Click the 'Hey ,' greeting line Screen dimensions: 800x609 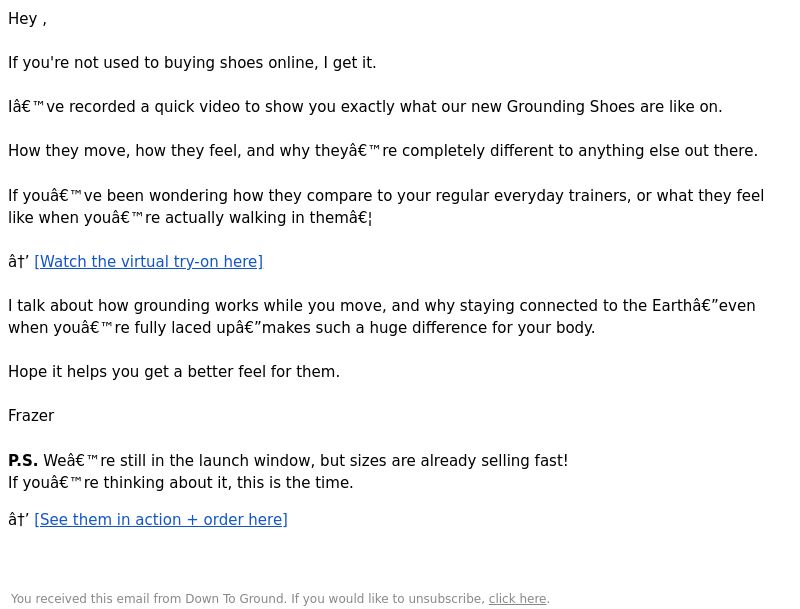point(27,19)
